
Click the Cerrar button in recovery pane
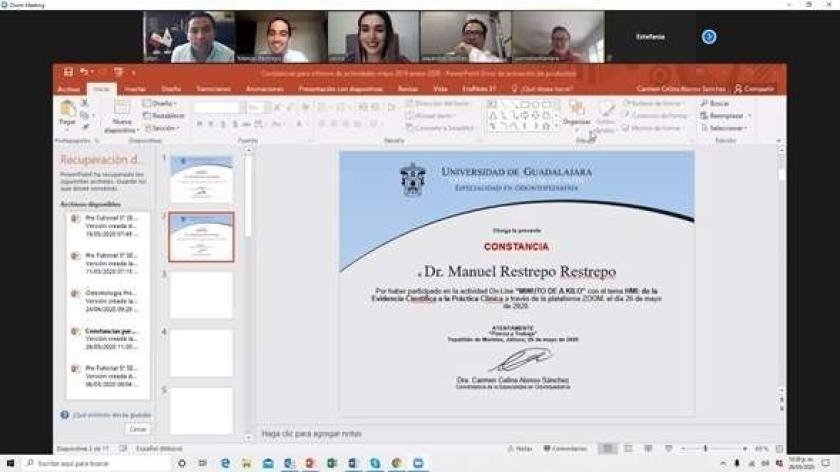(x=137, y=429)
